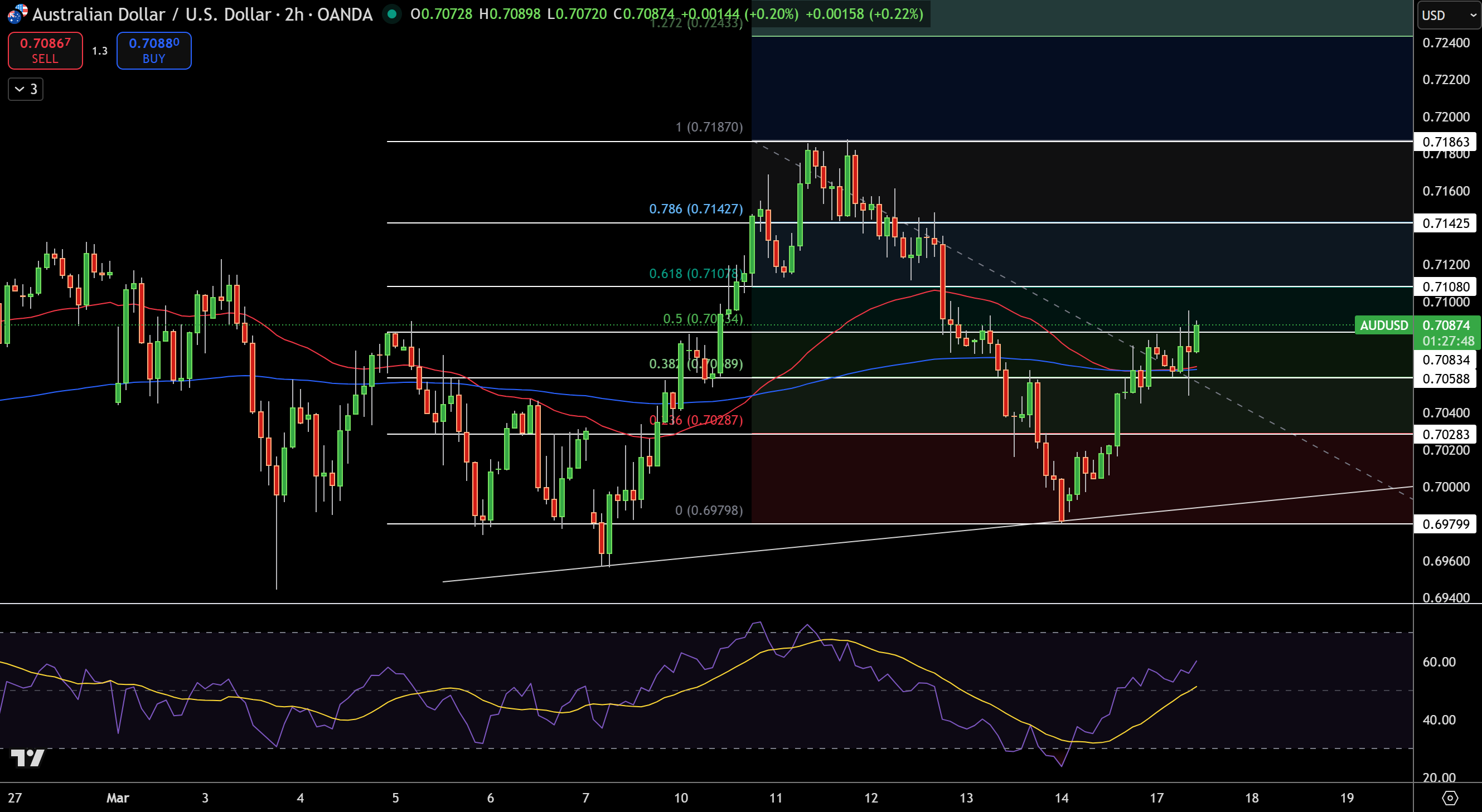Expand the collapsed indicators legend showing 3
Screen dimensions: 1482x812
click(x=26, y=89)
